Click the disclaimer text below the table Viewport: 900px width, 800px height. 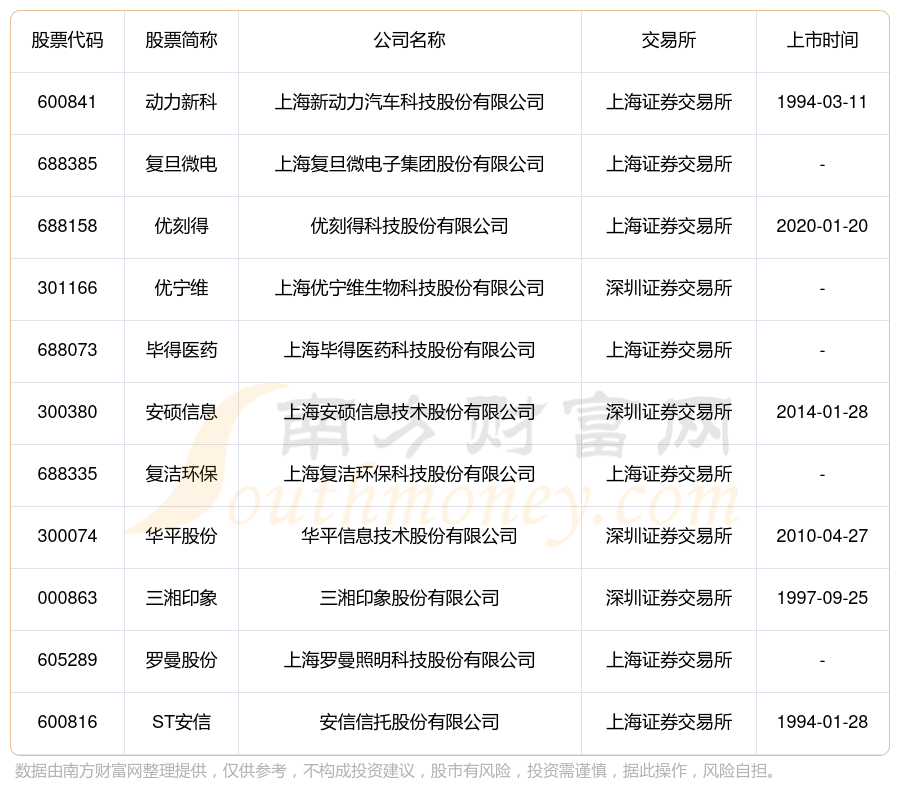395,771
